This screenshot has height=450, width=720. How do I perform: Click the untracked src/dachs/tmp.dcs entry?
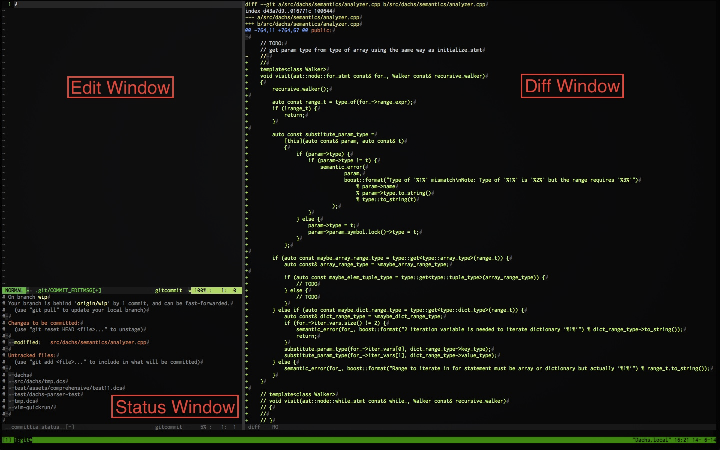pos(39,381)
